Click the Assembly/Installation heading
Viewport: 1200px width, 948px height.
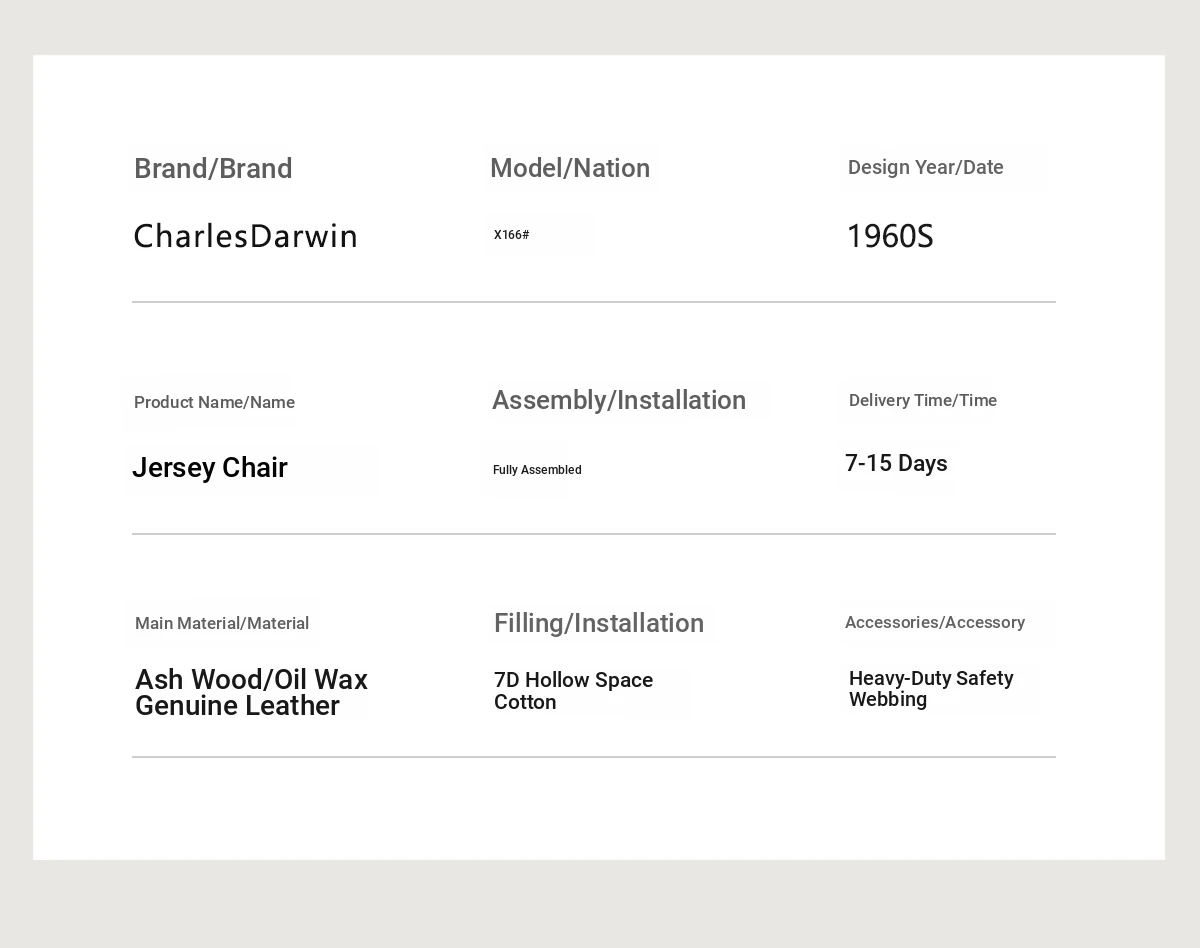(619, 400)
